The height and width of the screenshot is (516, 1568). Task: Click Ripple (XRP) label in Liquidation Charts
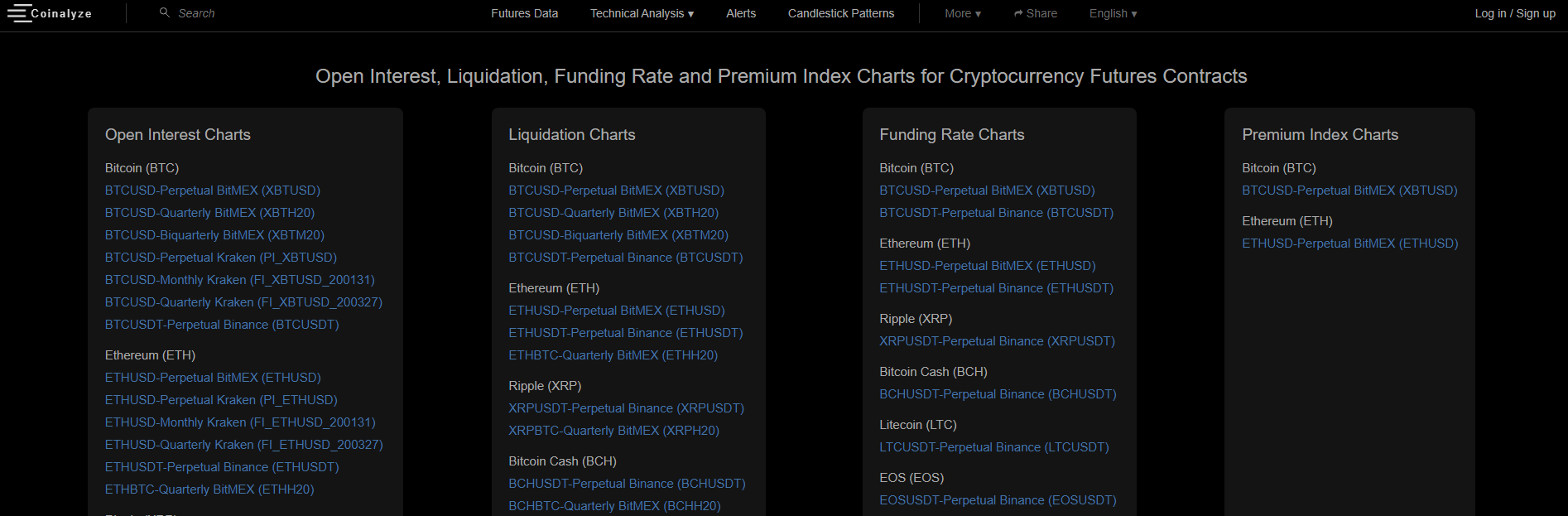pyautogui.click(x=545, y=386)
